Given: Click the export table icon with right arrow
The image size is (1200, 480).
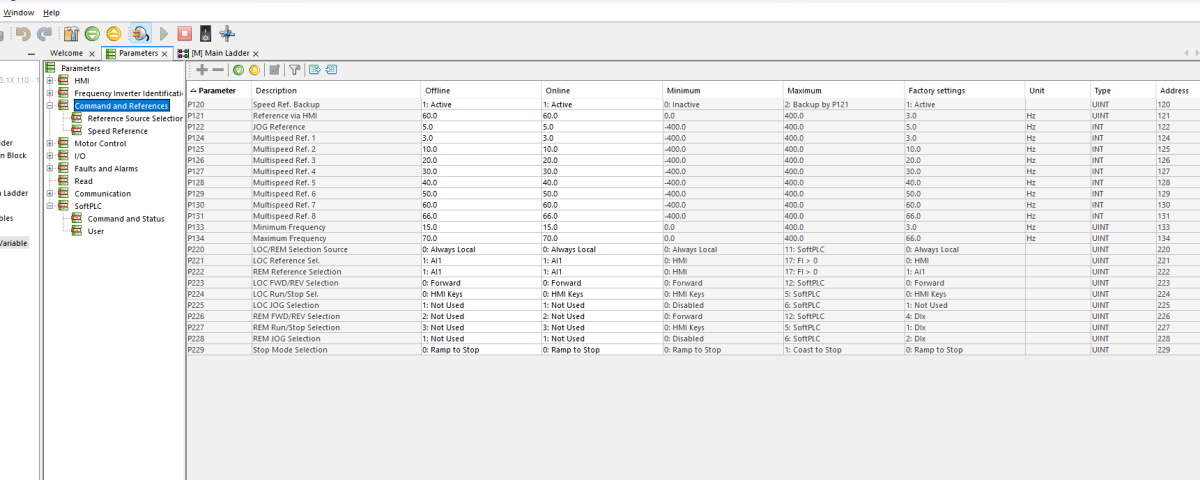Looking at the screenshot, I should click(x=314, y=70).
